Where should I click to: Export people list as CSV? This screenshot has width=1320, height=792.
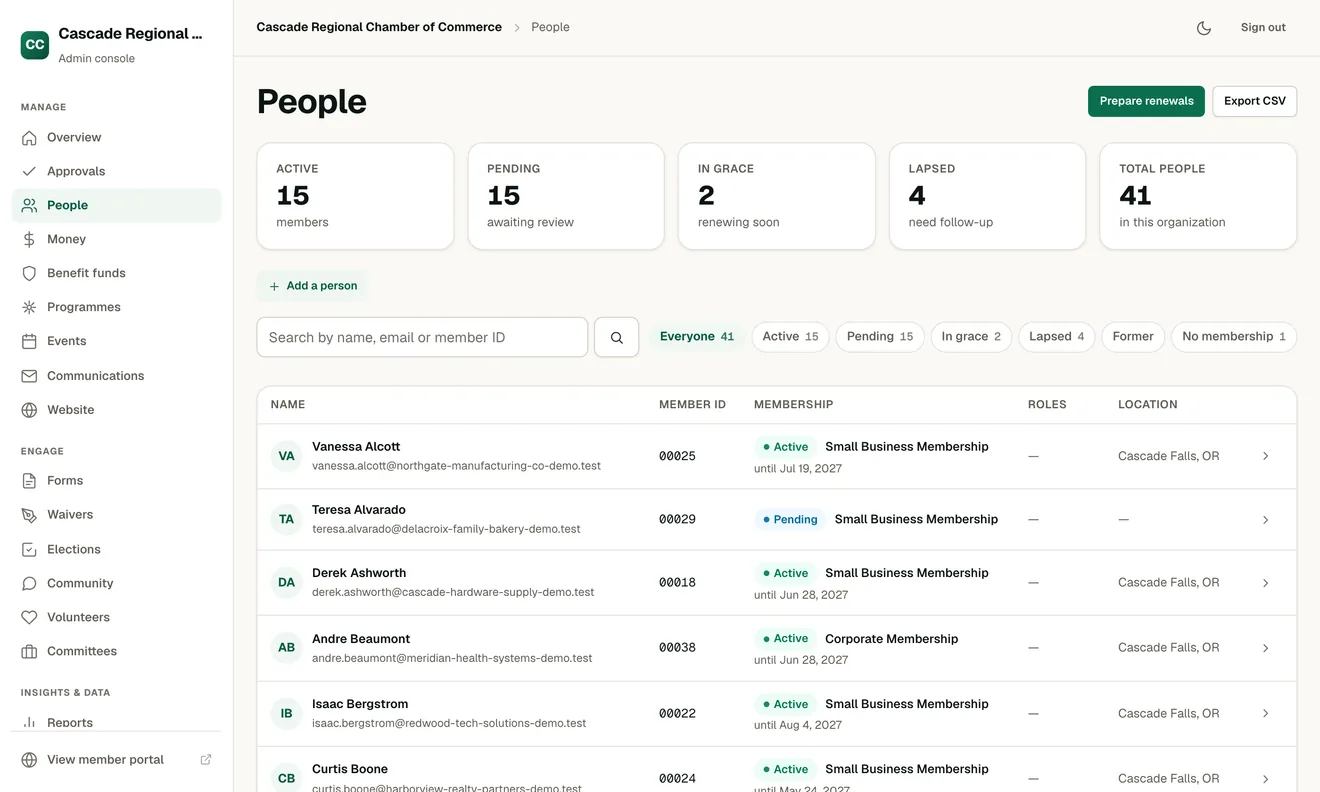pyautogui.click(x=1255, y=101)
